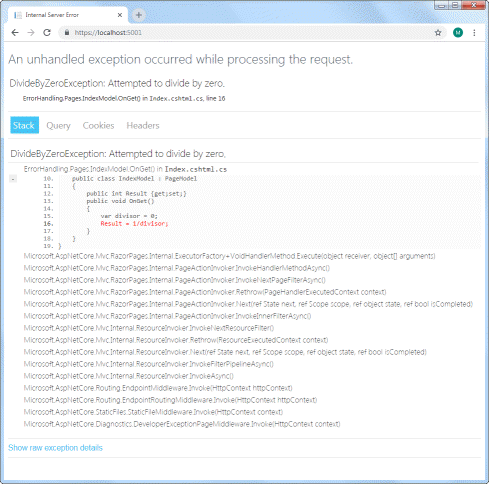Open a new tab with plus button
Viewport: 489px width, 484px height.
coord(139,15)
